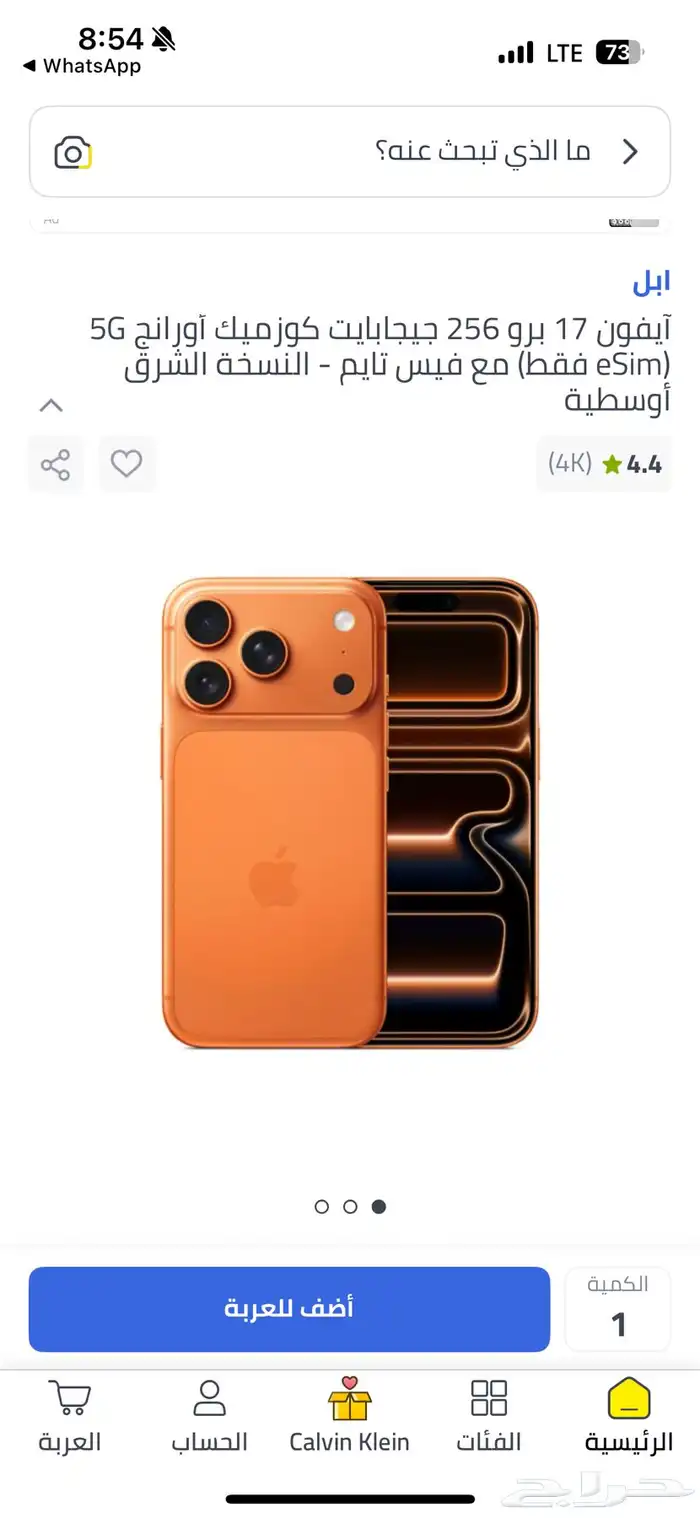700x1518 pixels.
Task: Add product to wishlist with heart icon
Action: point(126,464)
